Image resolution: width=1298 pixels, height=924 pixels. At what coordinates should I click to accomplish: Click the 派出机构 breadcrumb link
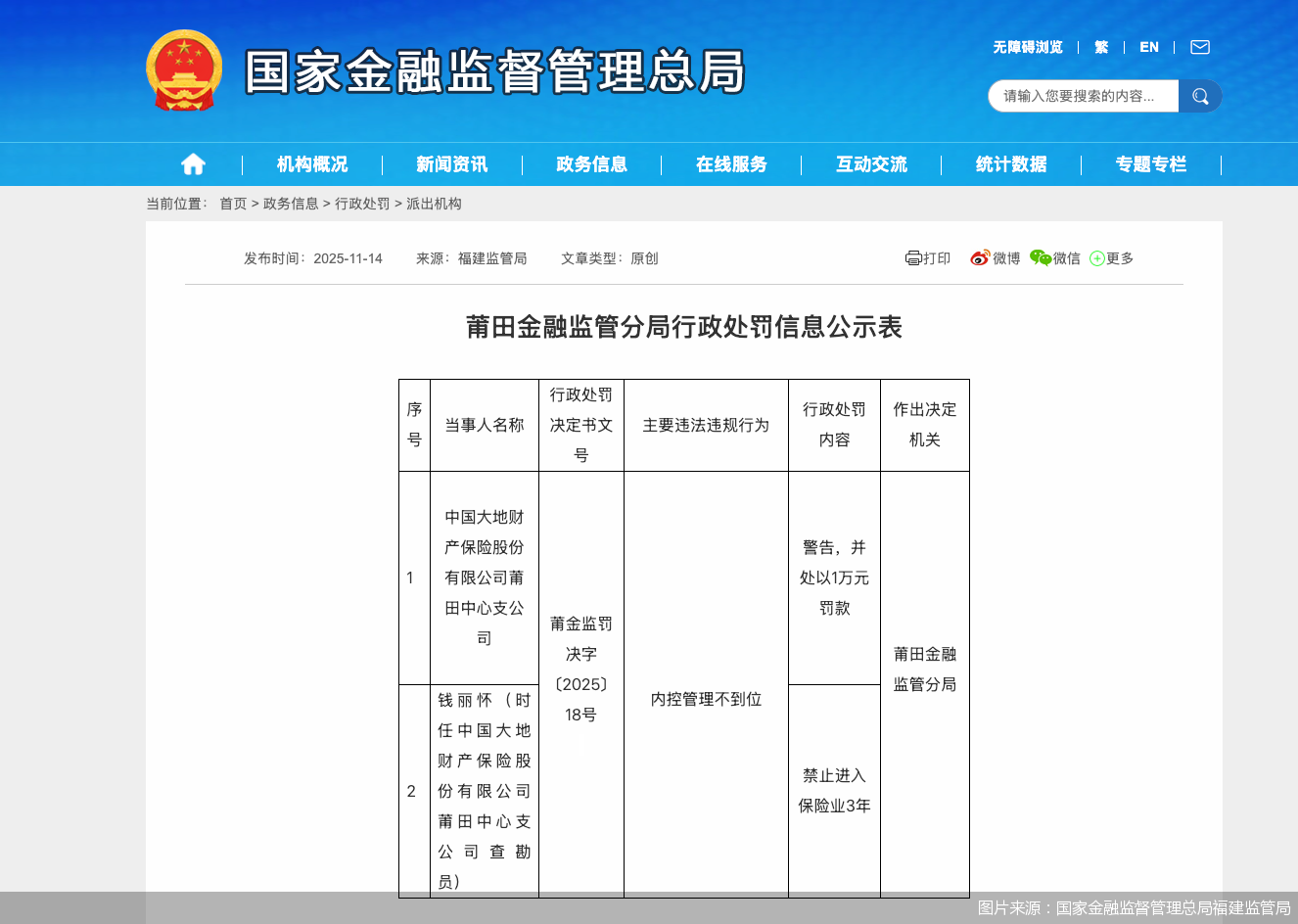point(436,204)
